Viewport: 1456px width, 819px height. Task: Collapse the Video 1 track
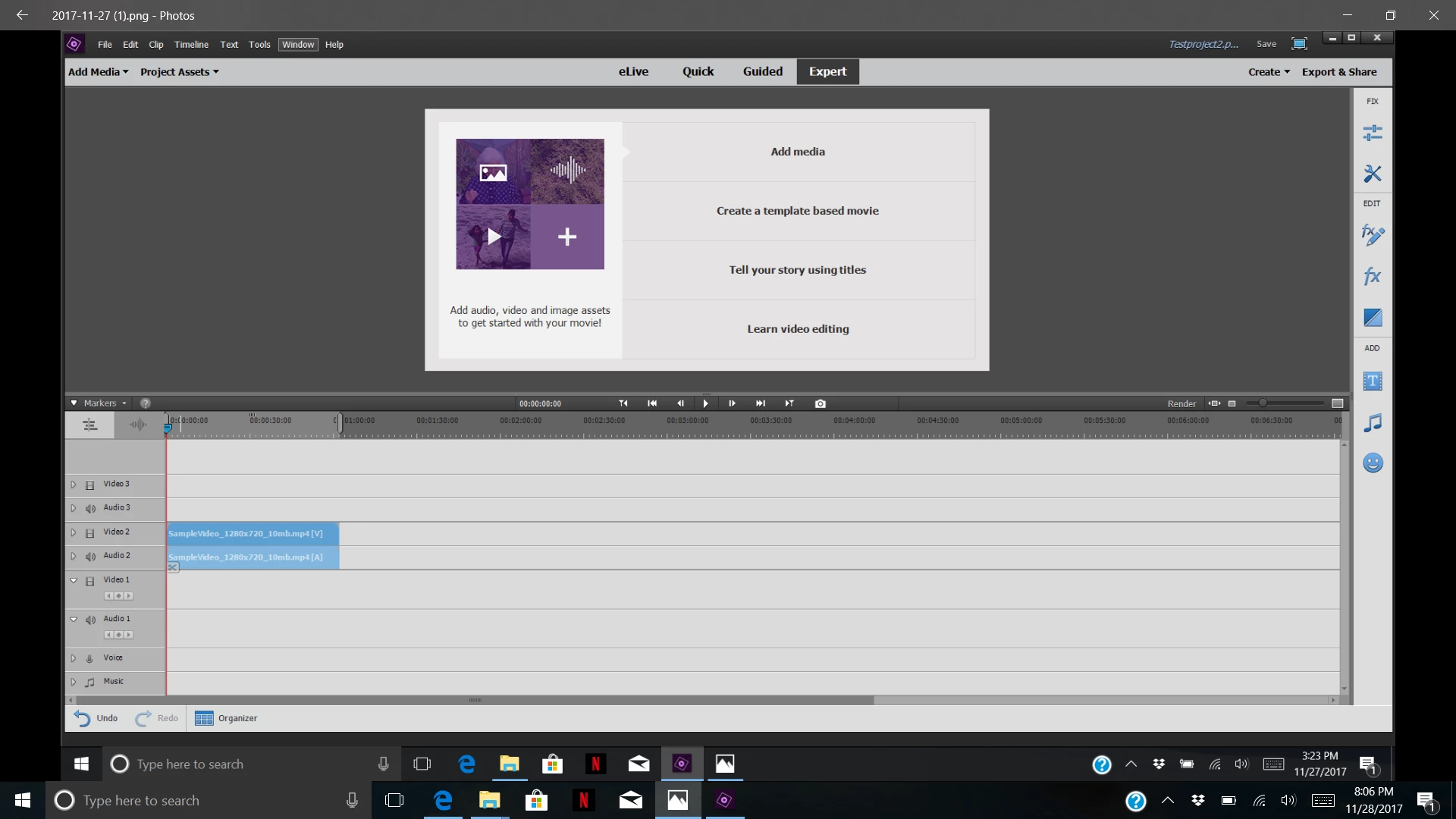pyautogui.click(x=74, y=580)
